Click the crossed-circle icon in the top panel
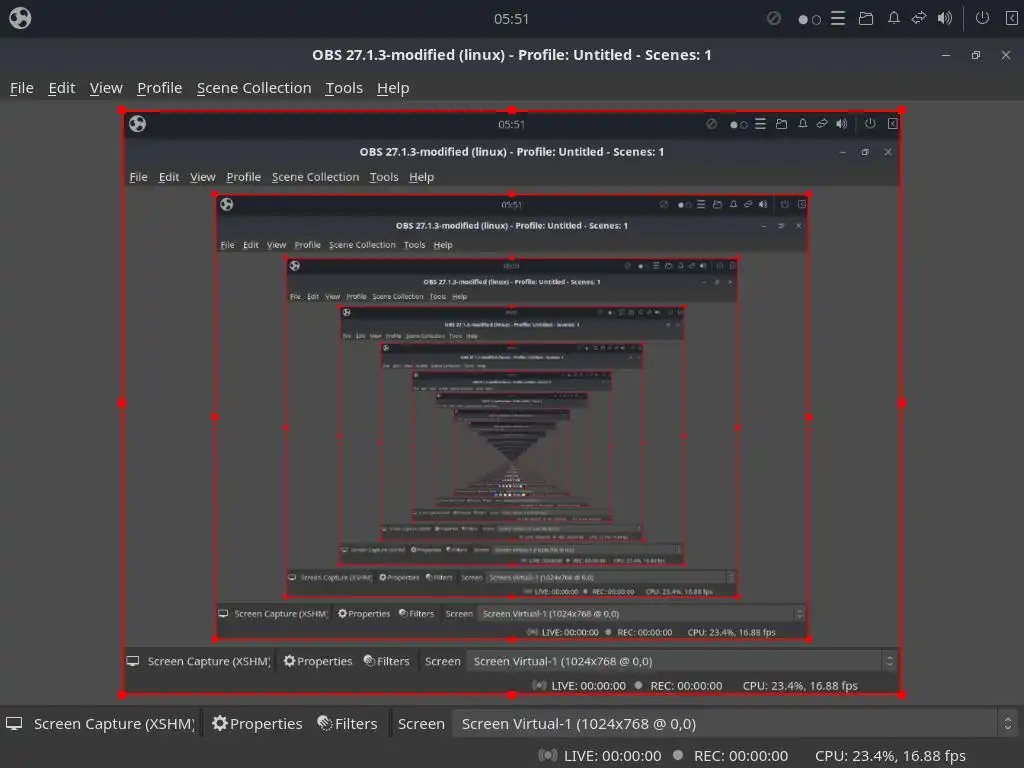The width and height of the screenshot is (1024, 768). click(x=774, y=18)
